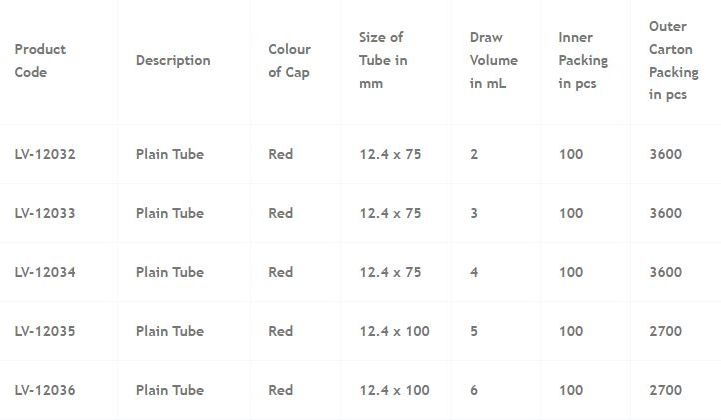
Task: Select product code LV-12032
Action: coord(45,154)
